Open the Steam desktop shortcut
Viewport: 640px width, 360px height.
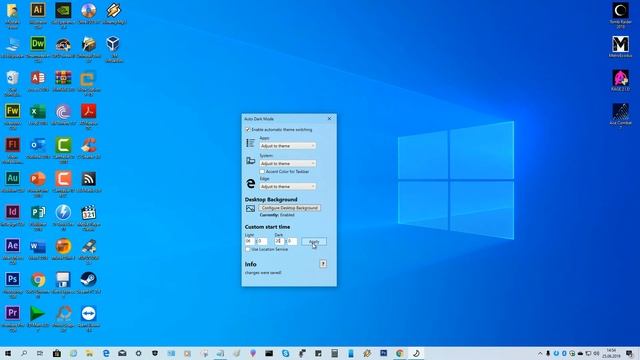coord(89,280)
